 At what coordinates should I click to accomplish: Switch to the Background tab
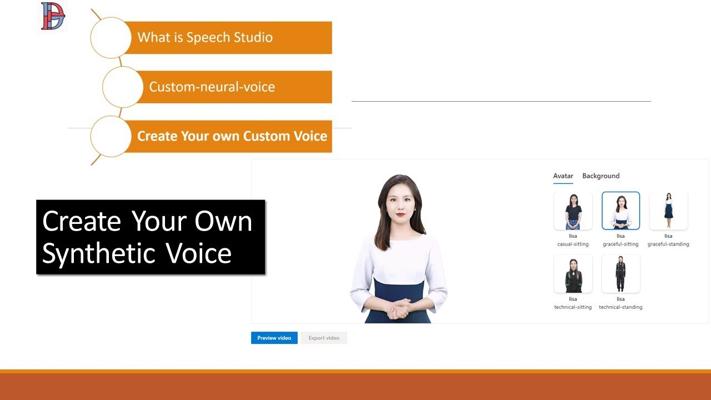click(x=601, y=176)
